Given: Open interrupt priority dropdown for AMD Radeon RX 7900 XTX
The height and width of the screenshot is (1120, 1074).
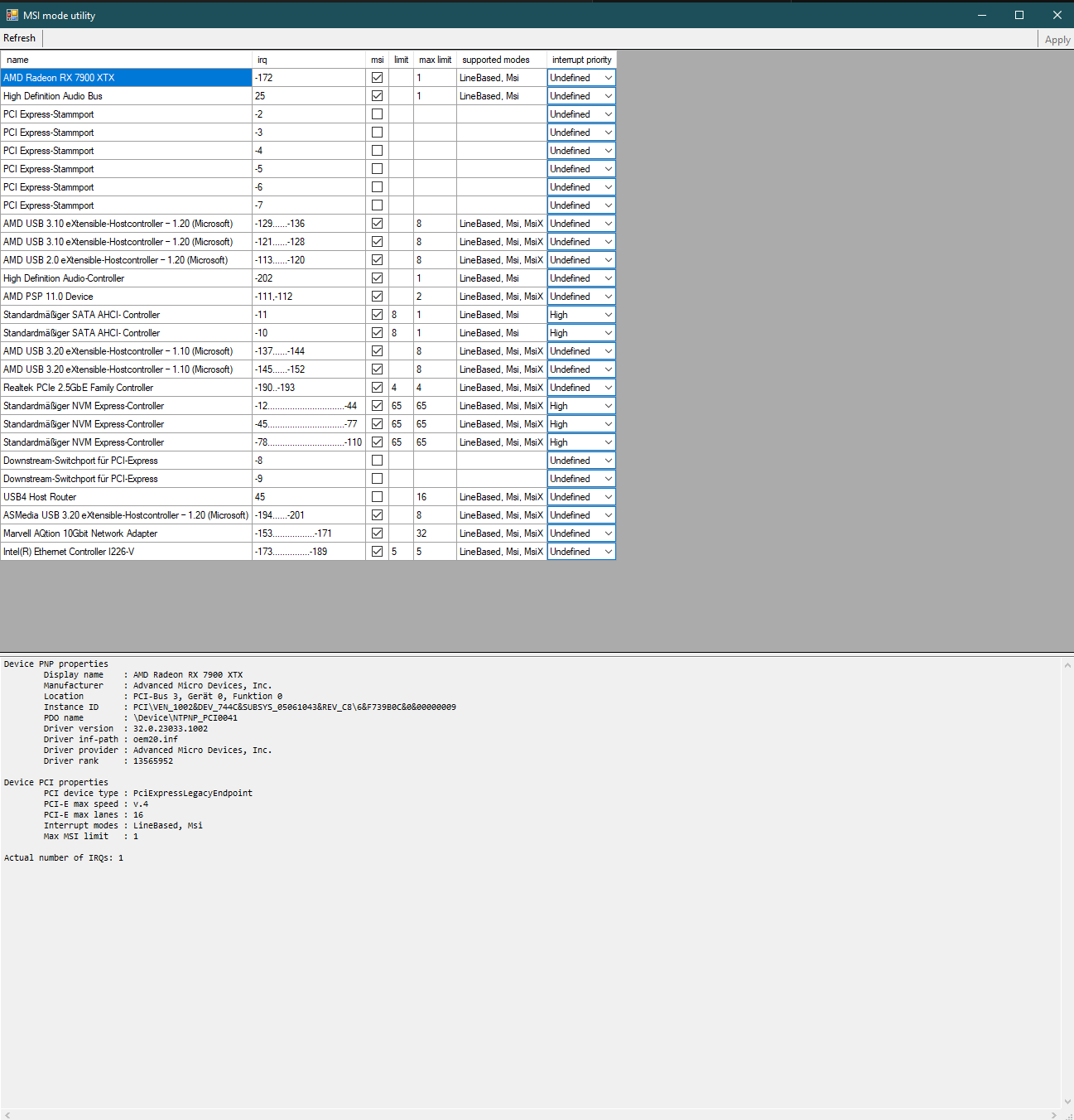Looking at the screenshot, I should pos(608,78).
